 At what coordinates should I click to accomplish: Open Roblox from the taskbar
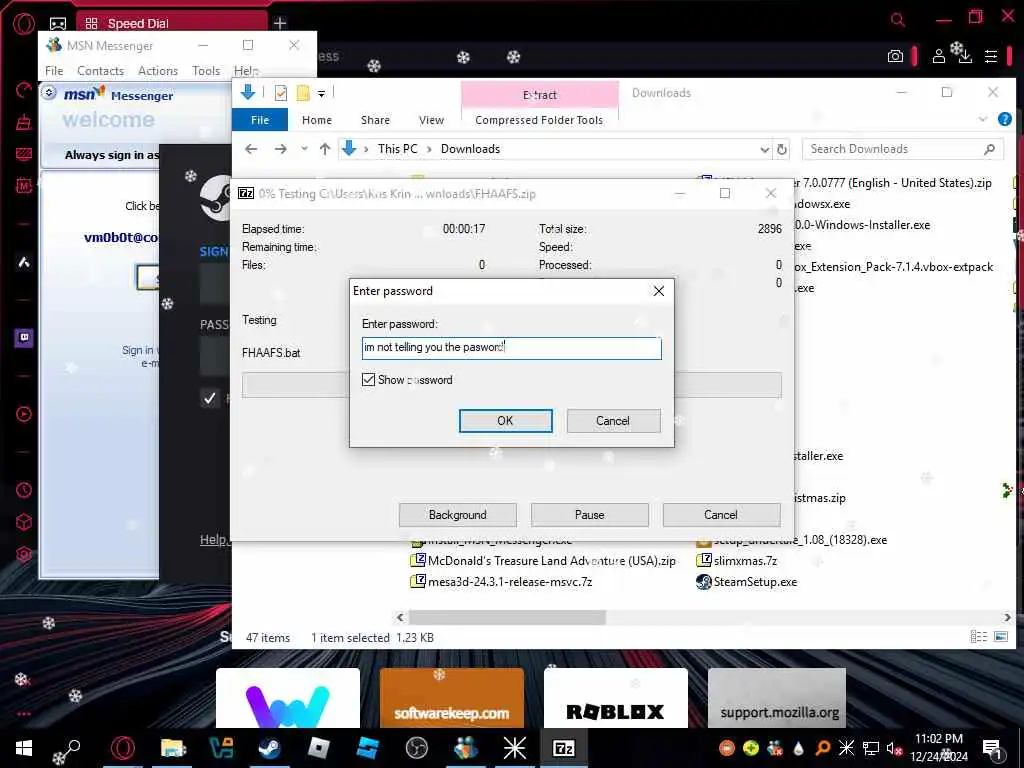pyautogui.click(x=319, y=748)
